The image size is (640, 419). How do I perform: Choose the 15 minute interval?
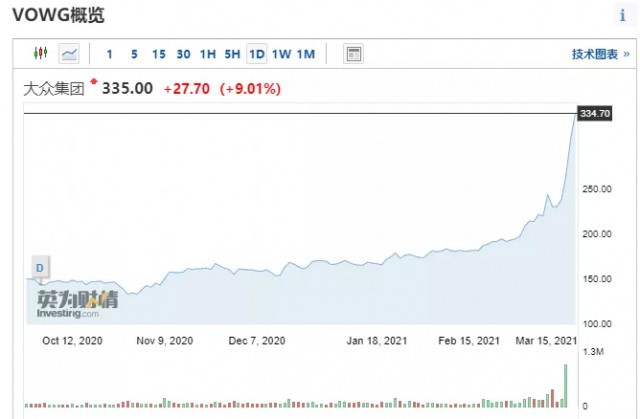[159, 54]
